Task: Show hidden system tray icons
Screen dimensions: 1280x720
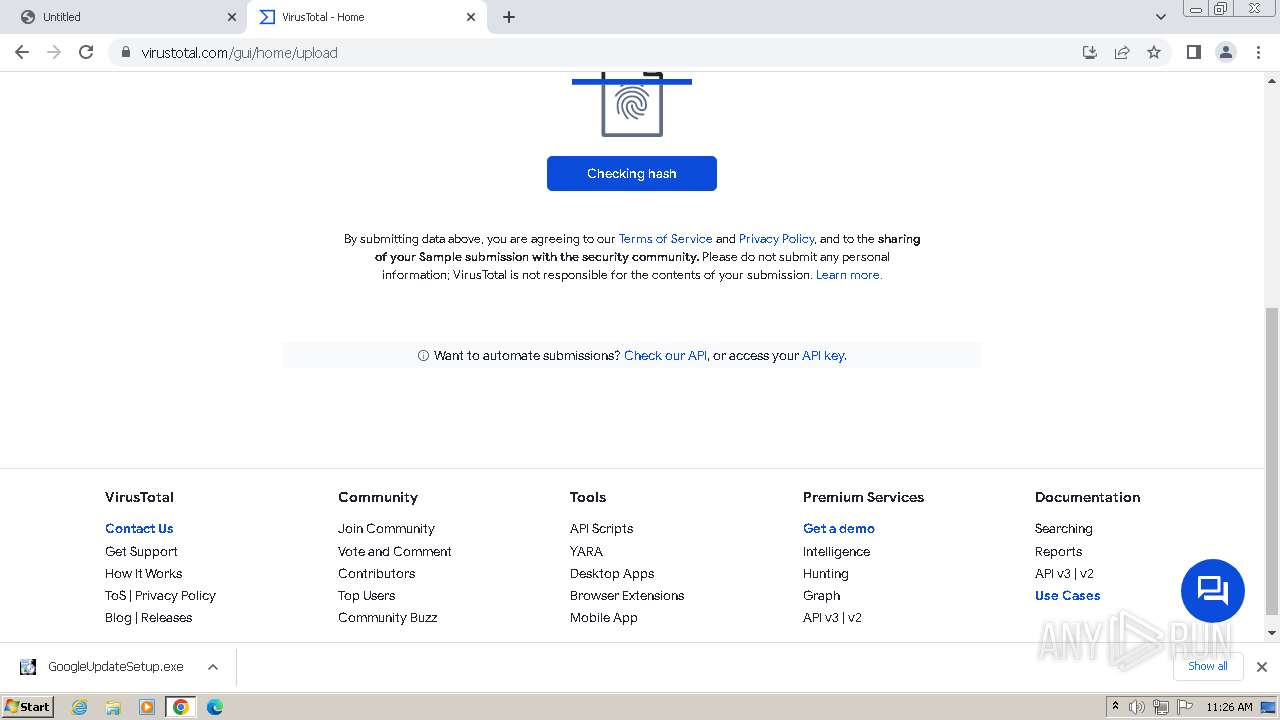Action: coord(1116,707)
